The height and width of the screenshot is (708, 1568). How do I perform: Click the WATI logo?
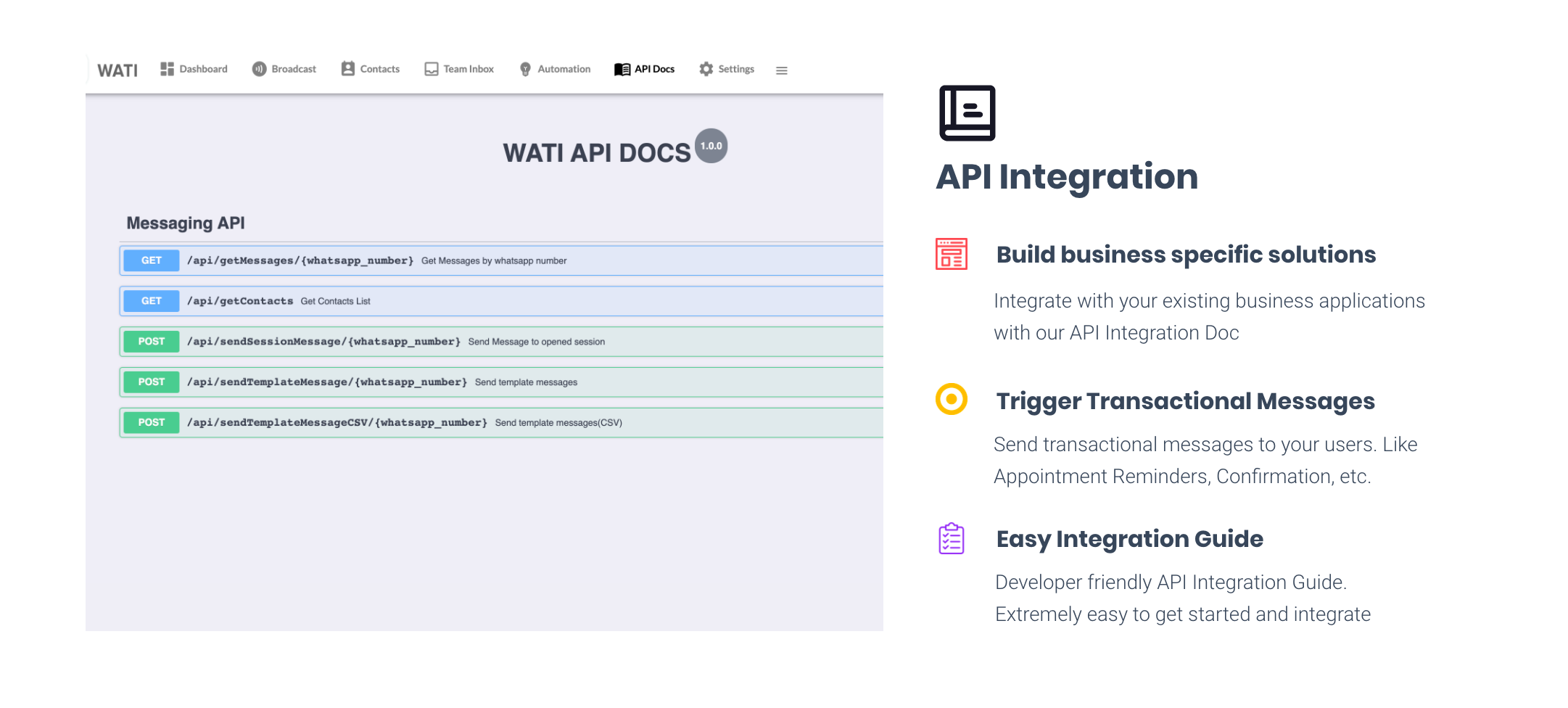pyautogui.click(x=117, y=70)
